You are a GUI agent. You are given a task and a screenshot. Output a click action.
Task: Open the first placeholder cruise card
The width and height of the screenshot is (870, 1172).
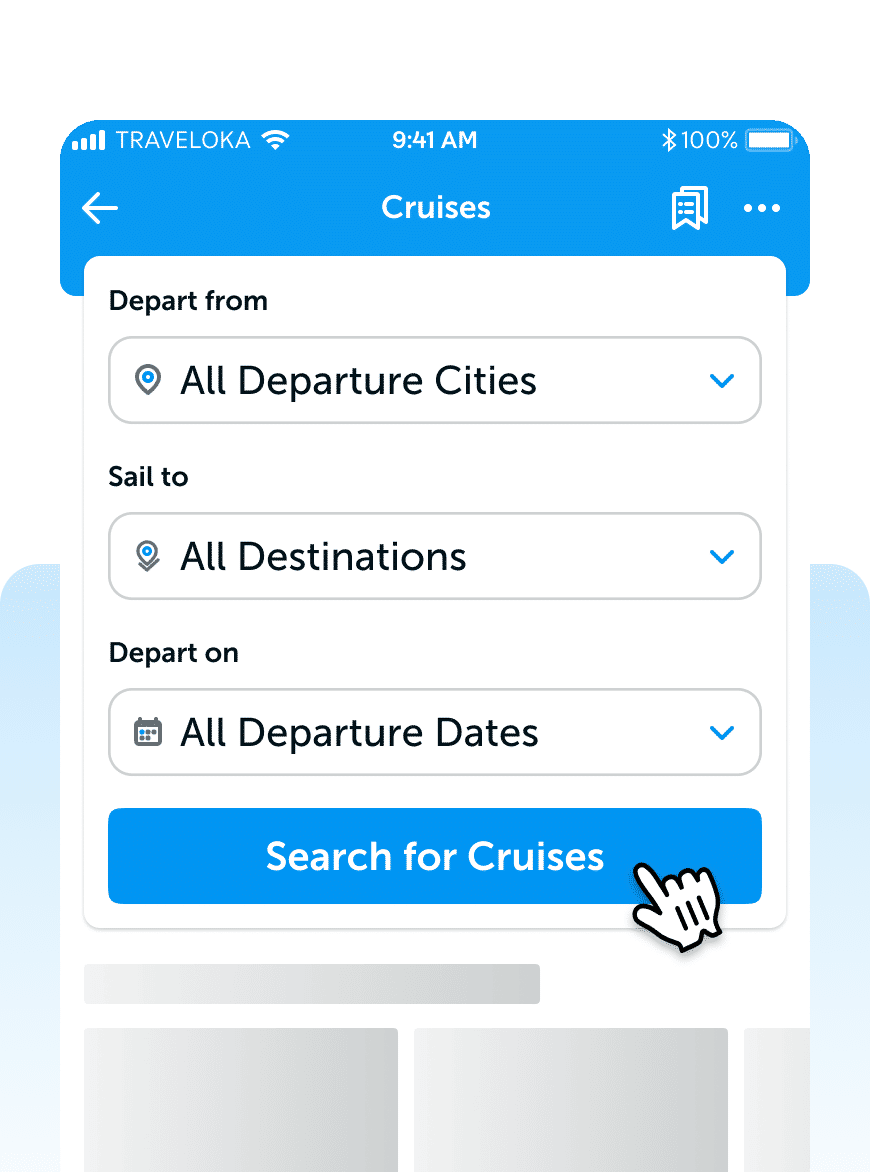pyautogui.click(x=241, y=1099)
